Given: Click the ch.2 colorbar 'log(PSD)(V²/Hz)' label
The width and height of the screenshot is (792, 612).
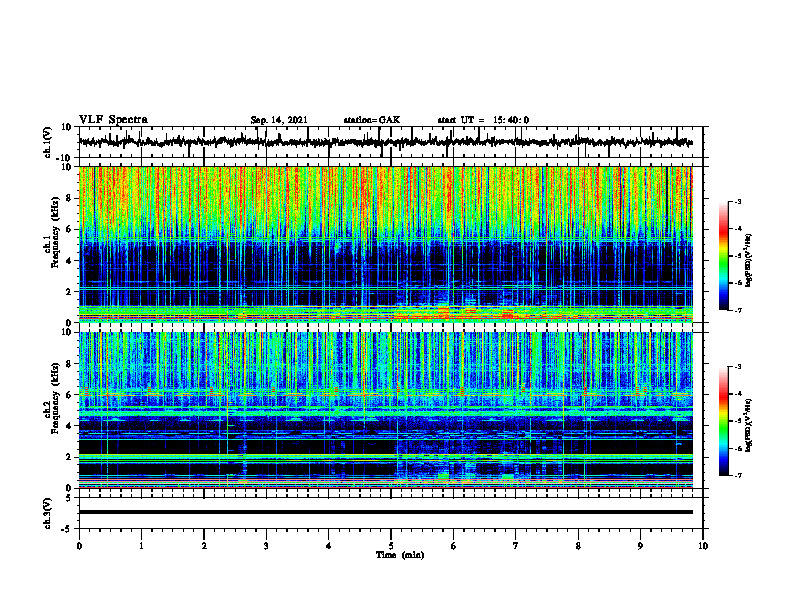Looking at the screenshot, I should (x=748, y=426).
